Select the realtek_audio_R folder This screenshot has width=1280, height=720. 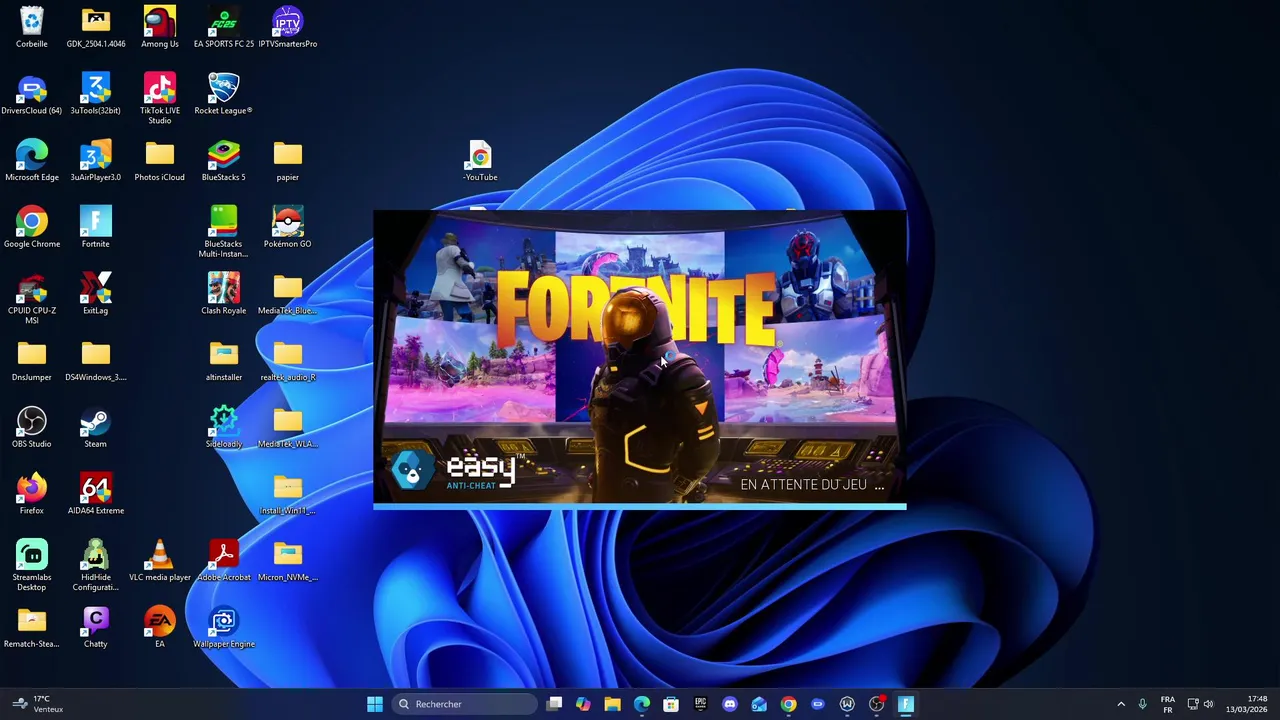click(288, 360)
